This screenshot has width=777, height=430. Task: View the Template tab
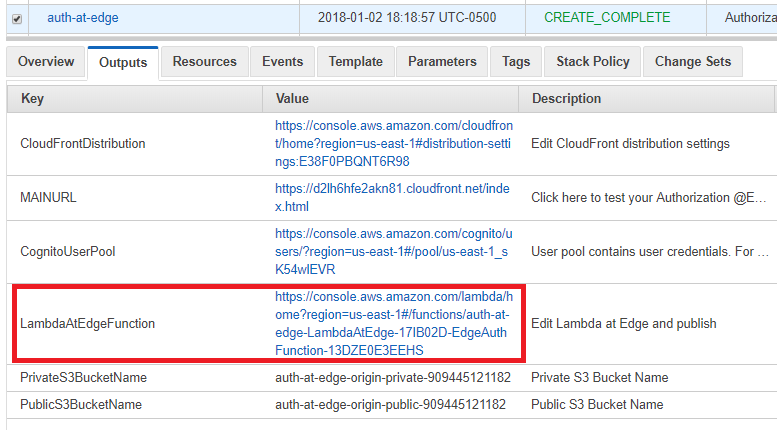tap(356, 61)
